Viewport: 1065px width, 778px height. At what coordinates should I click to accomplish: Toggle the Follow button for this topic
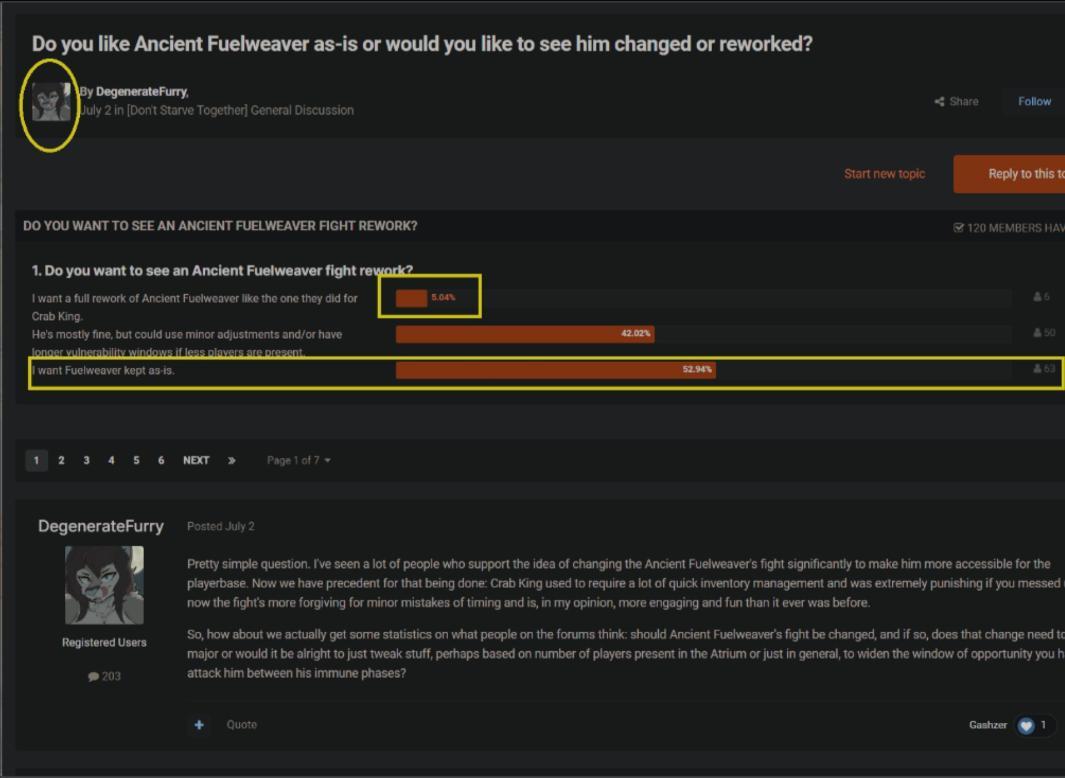click(x=1034, y=102)
